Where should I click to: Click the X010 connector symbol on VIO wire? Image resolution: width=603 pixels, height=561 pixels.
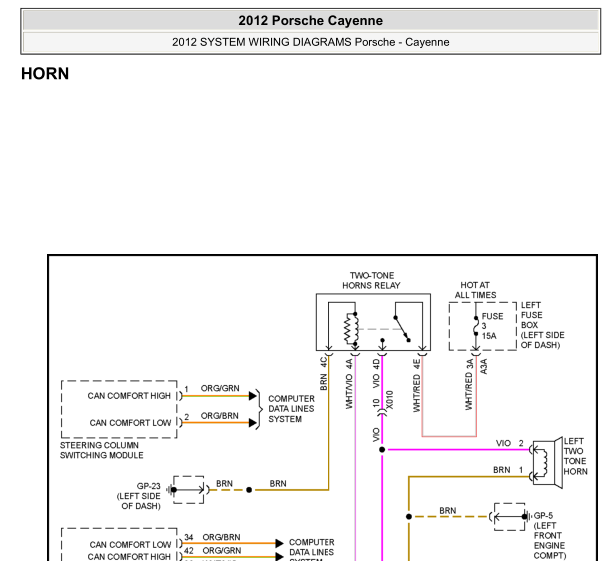[x=382, y=413]
